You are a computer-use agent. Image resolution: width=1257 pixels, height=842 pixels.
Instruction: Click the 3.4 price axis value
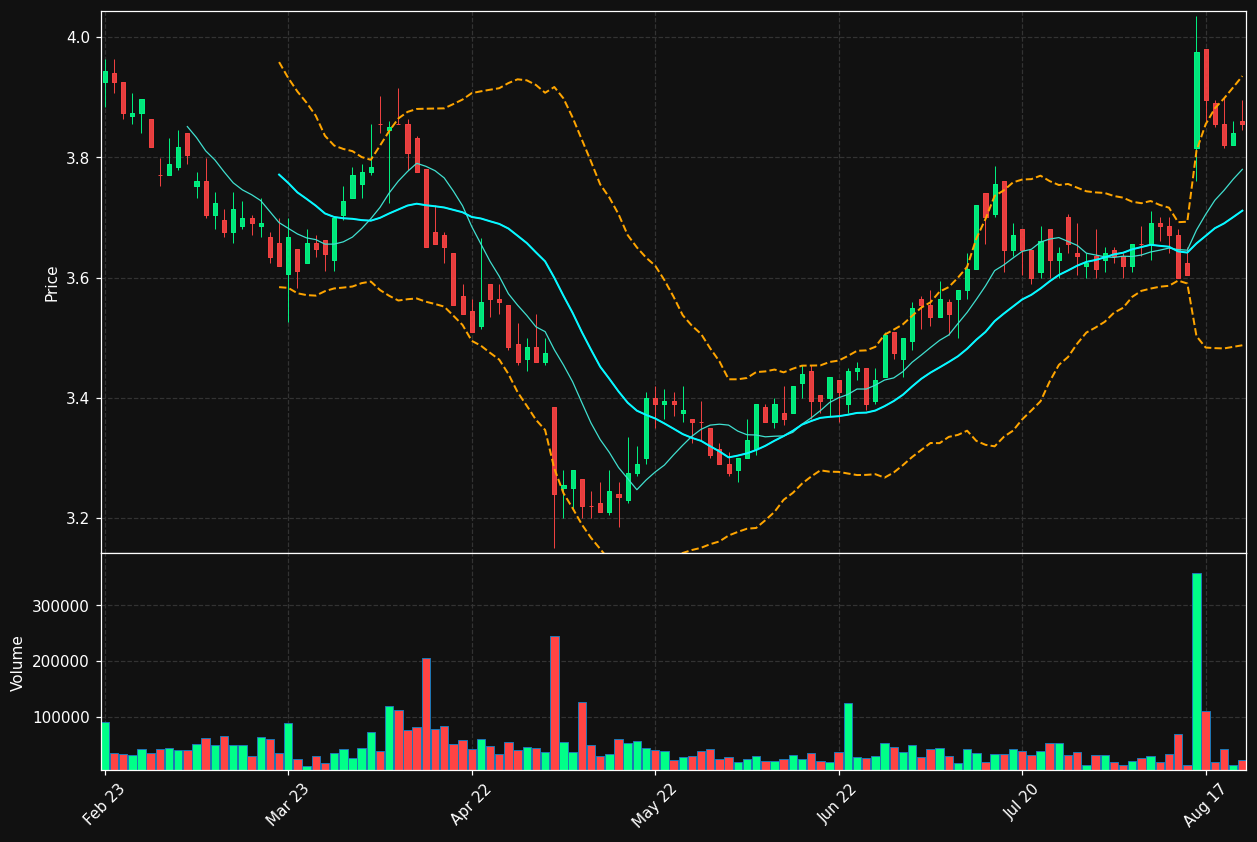coord(78,399)
